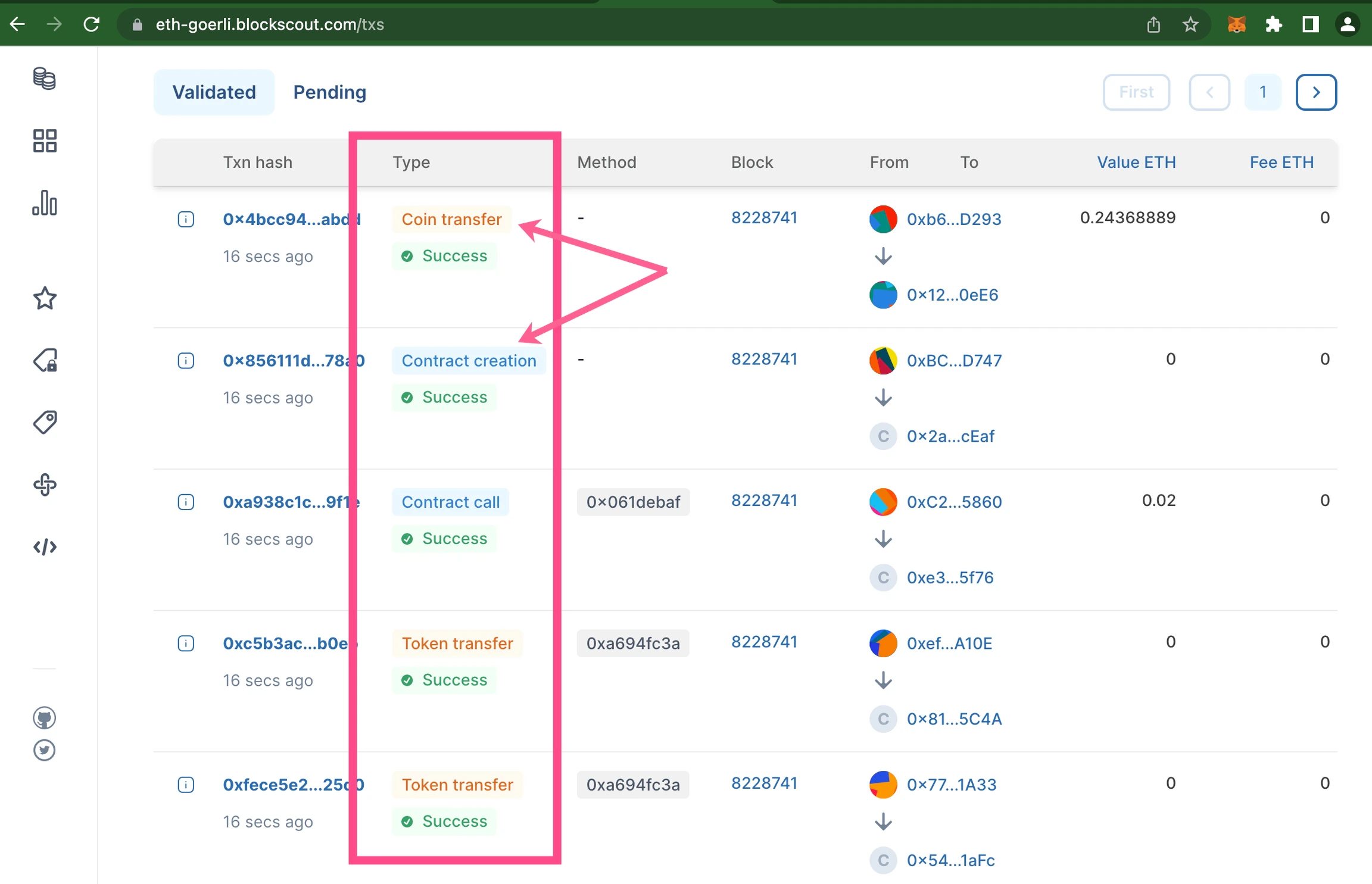Click the 0xb6...D293 address identicon
This screenshot has height=884, width=1372.
click(883, 219)
